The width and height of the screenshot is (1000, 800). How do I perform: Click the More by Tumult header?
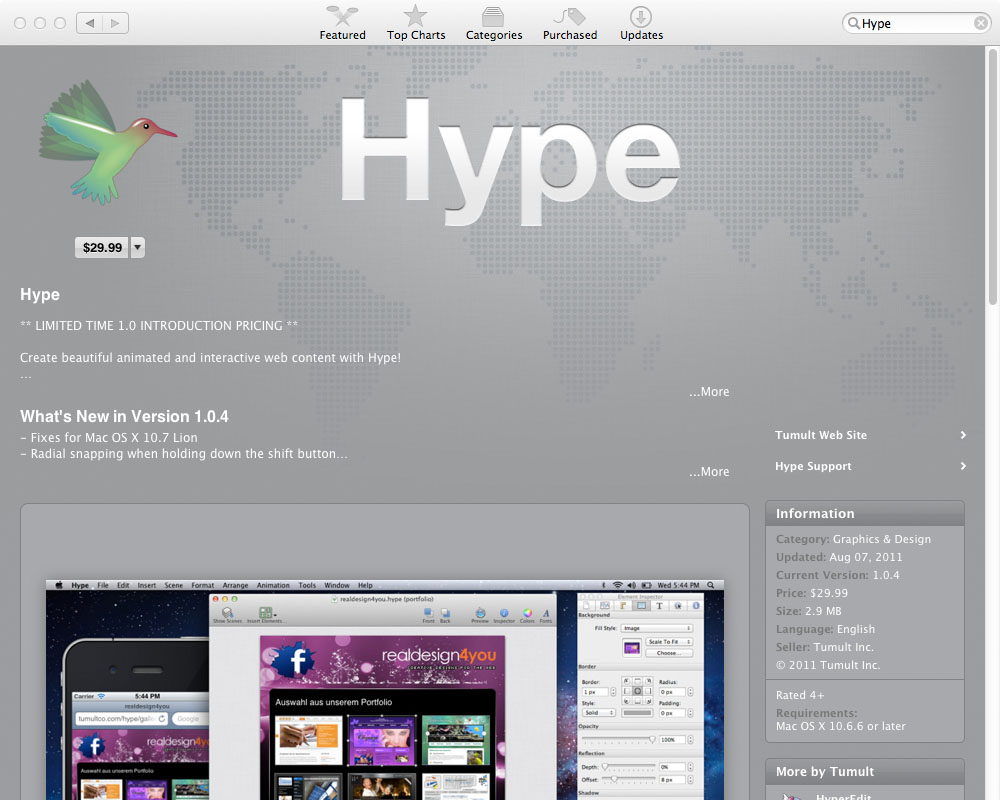click(x=865, y=771)
